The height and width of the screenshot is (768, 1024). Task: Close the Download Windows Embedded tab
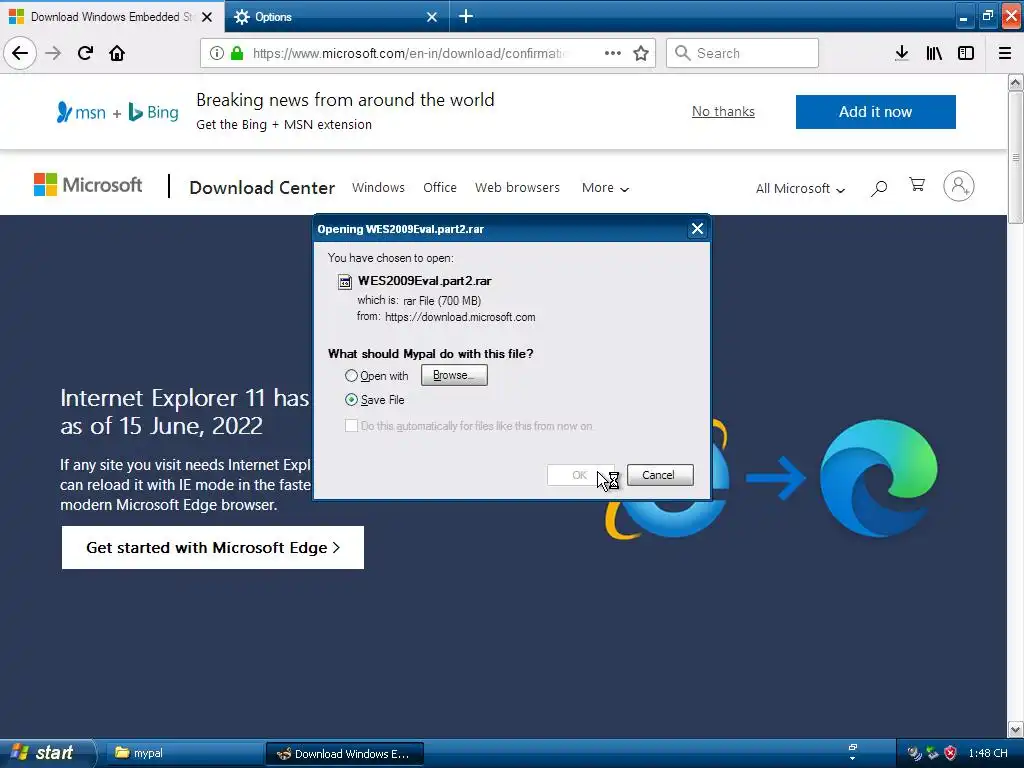click(x=207, y=17)
